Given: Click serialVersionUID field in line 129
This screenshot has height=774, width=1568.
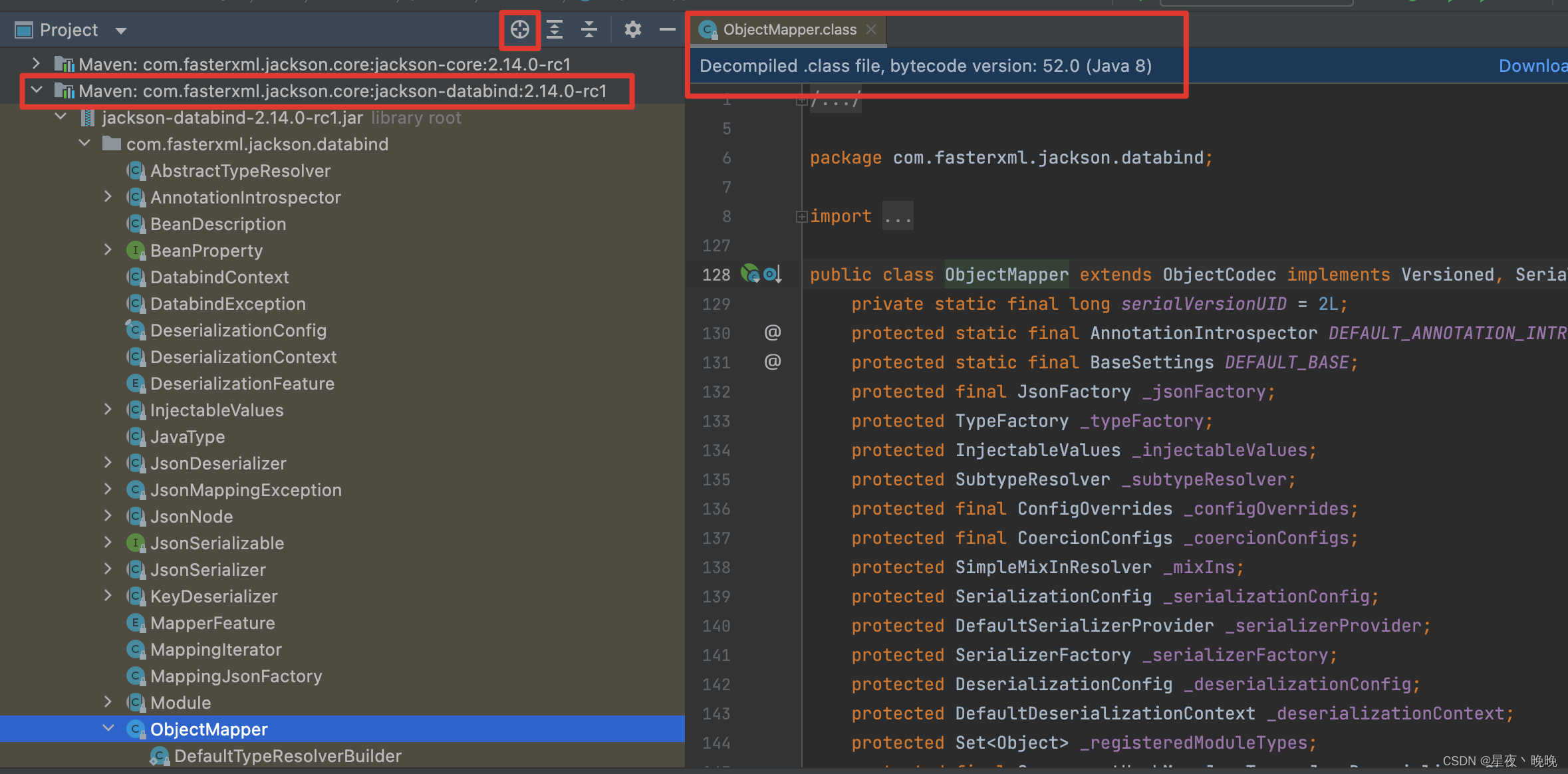Looking at the screenshot, I should coord(1204,304).
